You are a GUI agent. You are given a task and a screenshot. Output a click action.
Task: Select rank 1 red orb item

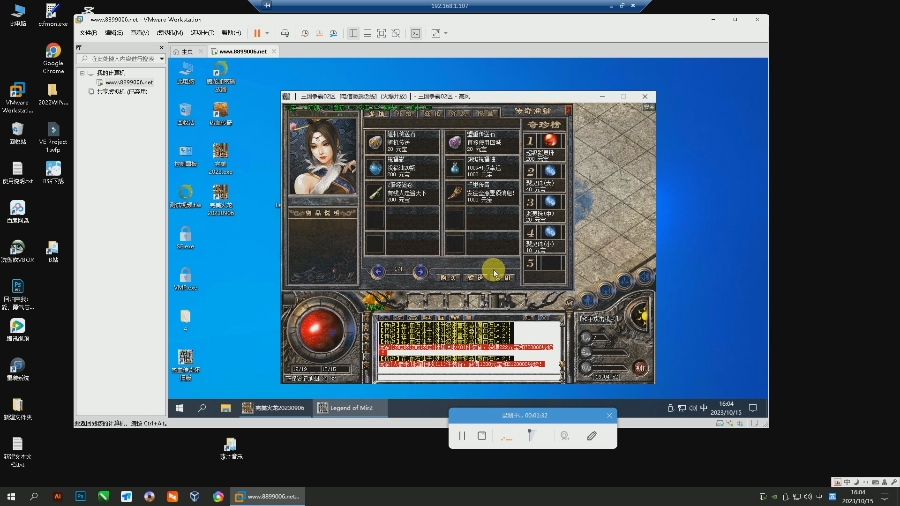coord(550,140)
